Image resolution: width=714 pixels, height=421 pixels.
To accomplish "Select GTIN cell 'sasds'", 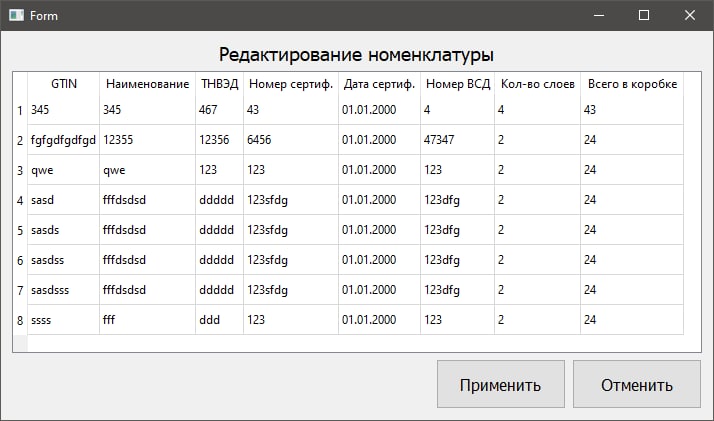I will pos(64,230).
